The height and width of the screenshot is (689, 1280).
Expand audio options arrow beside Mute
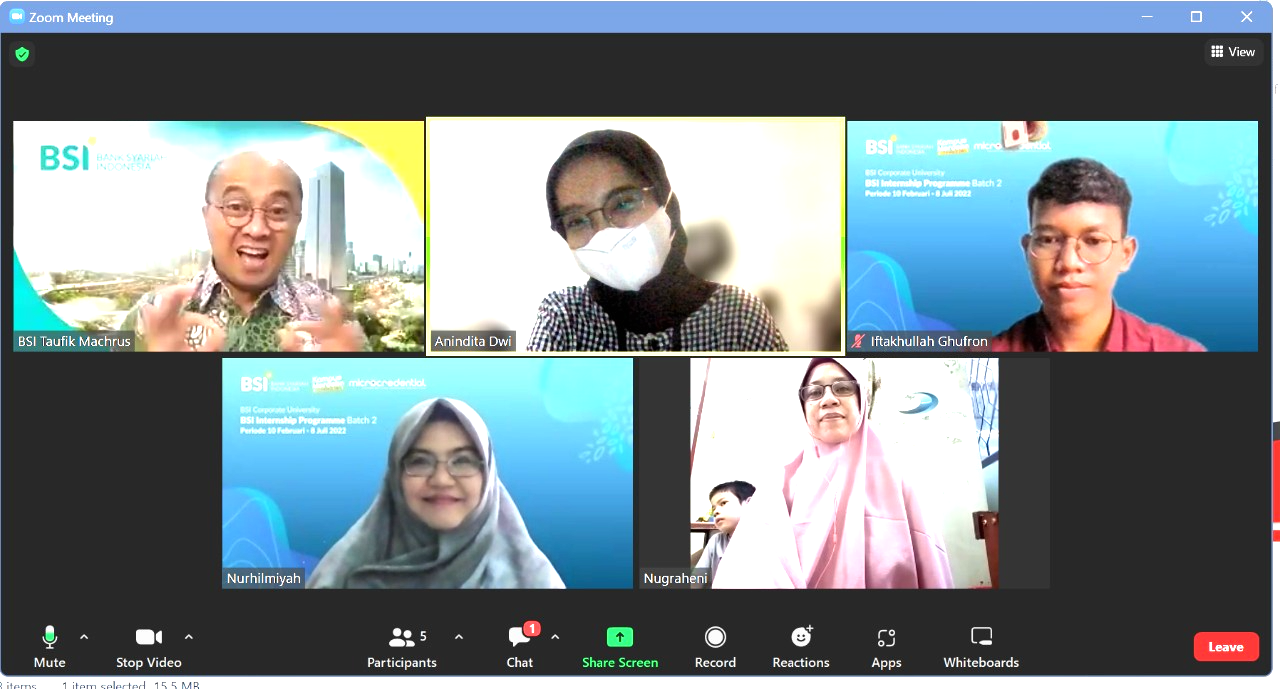(84, 637)
